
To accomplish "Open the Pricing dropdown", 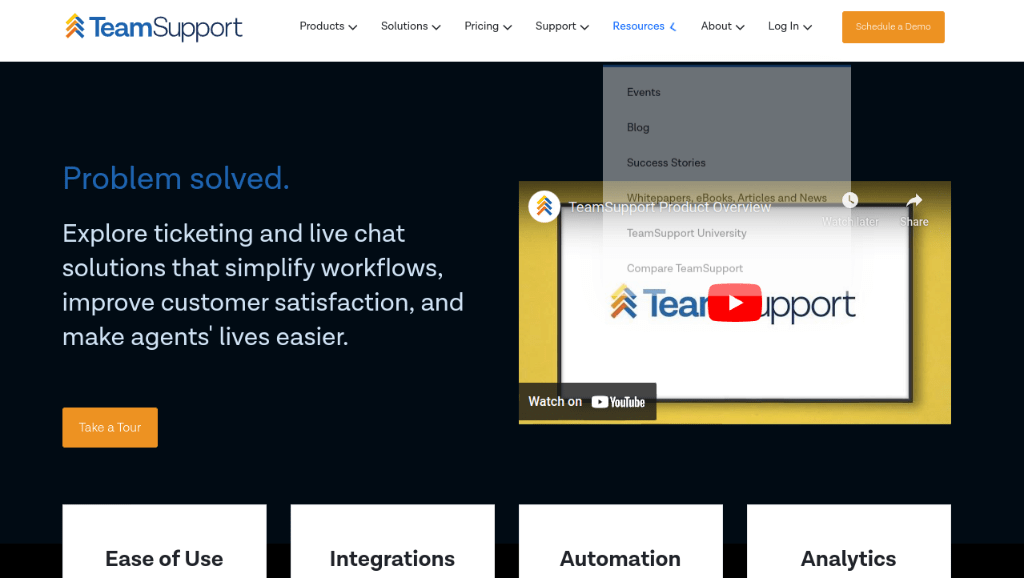I will [x=488, y=26].
